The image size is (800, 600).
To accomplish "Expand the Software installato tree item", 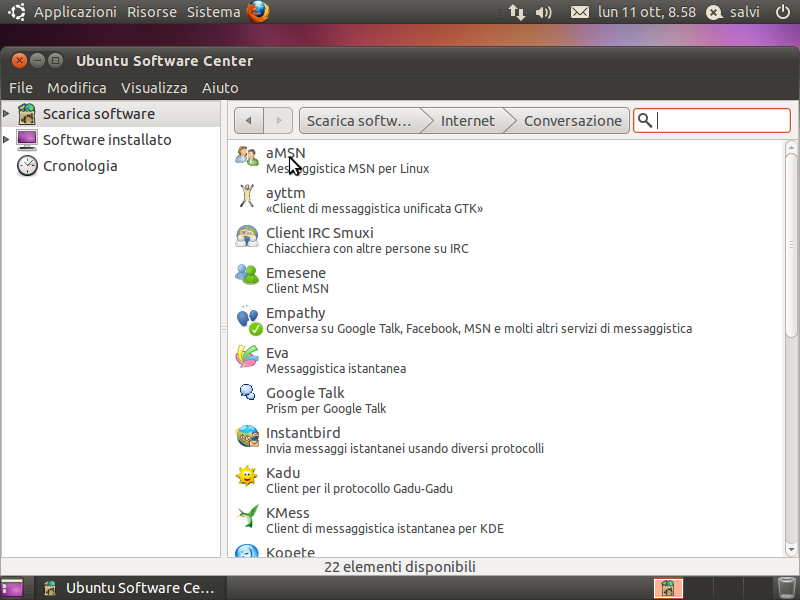I will click(6, 139).
